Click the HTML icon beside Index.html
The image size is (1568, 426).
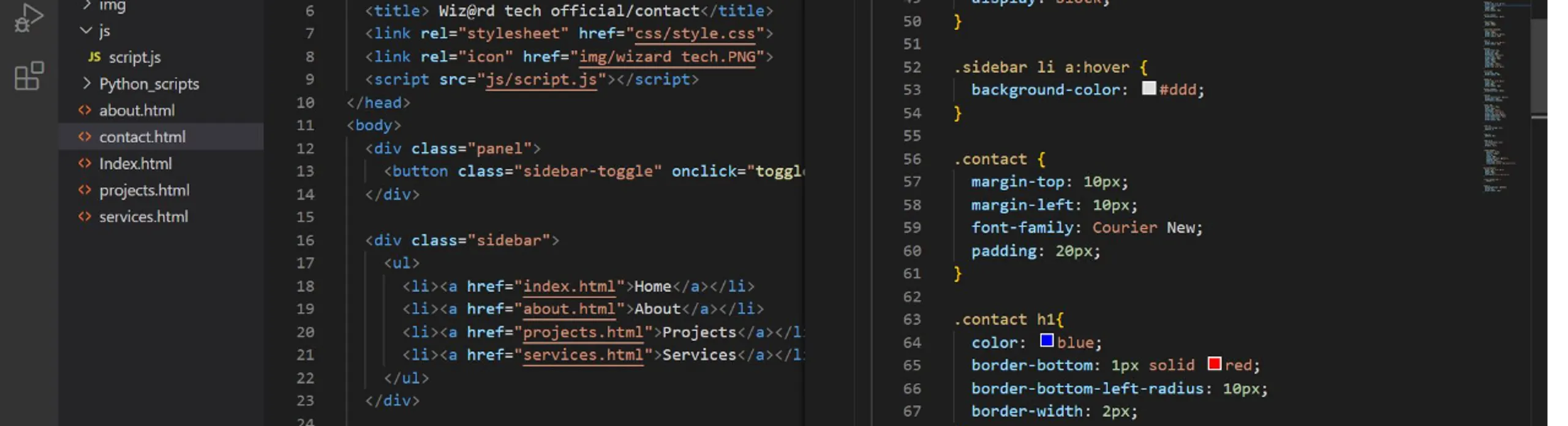85,163
